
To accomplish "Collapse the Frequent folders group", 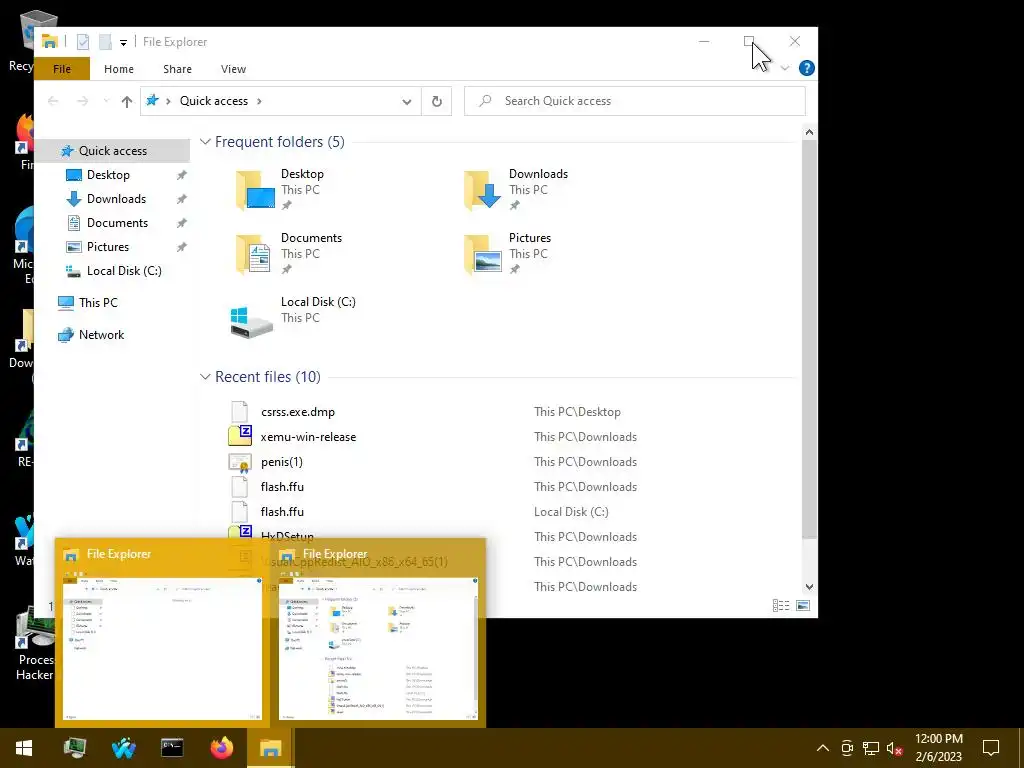I will 205,142.
